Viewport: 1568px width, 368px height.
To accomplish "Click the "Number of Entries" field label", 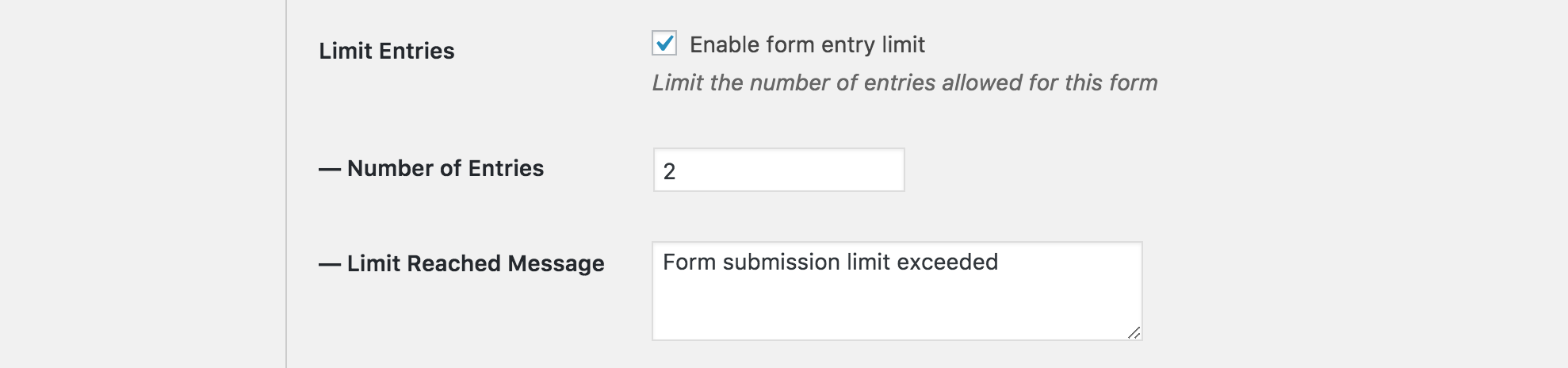I will pos(445,169).
